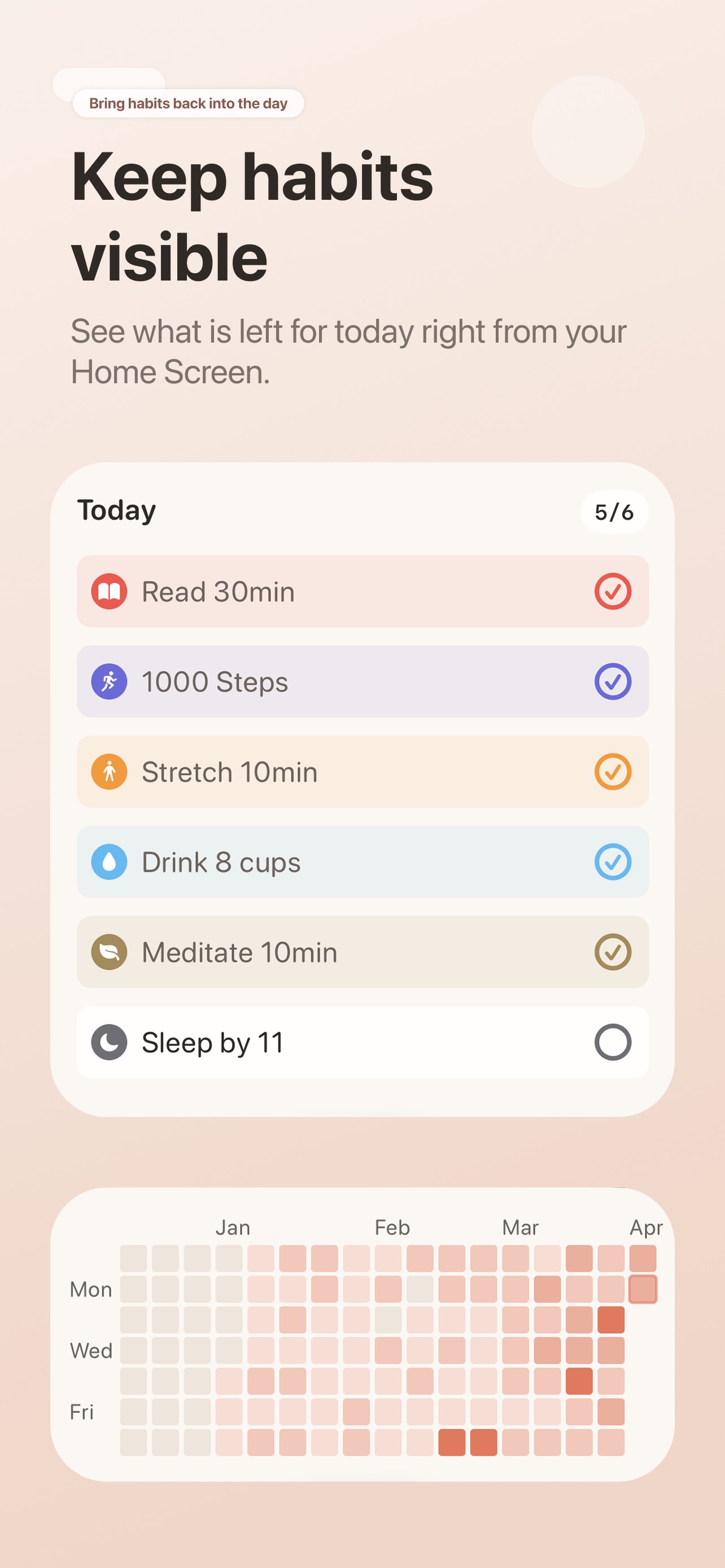Image resolution: width=725 pixels, height=1568 pixels.
Task: Tap the brown leaf Meditate icon
Action: [x=109, y=952]
